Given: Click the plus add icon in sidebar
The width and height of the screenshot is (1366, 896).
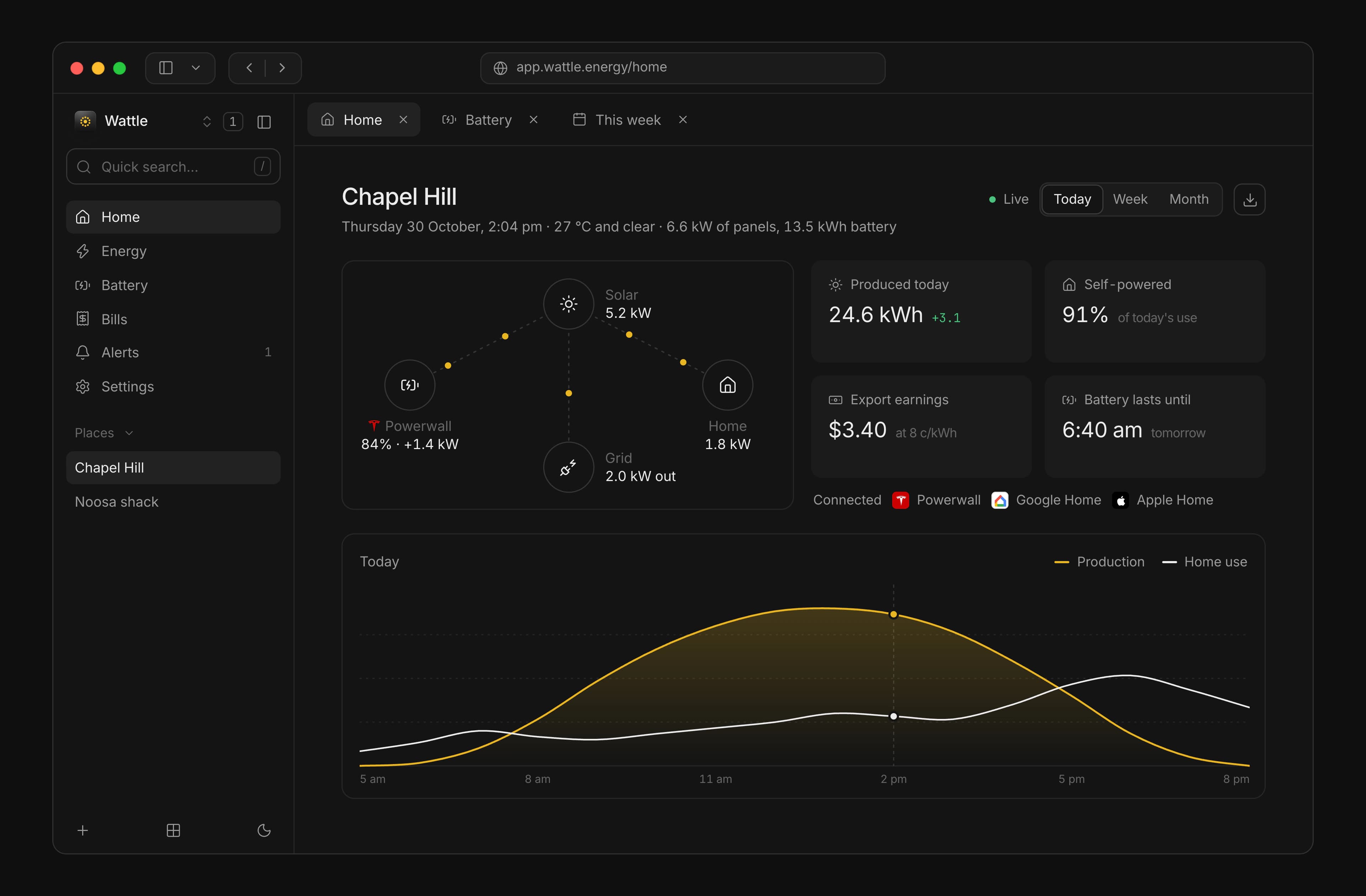Looking at the screenshot, I should coord(83,830).
